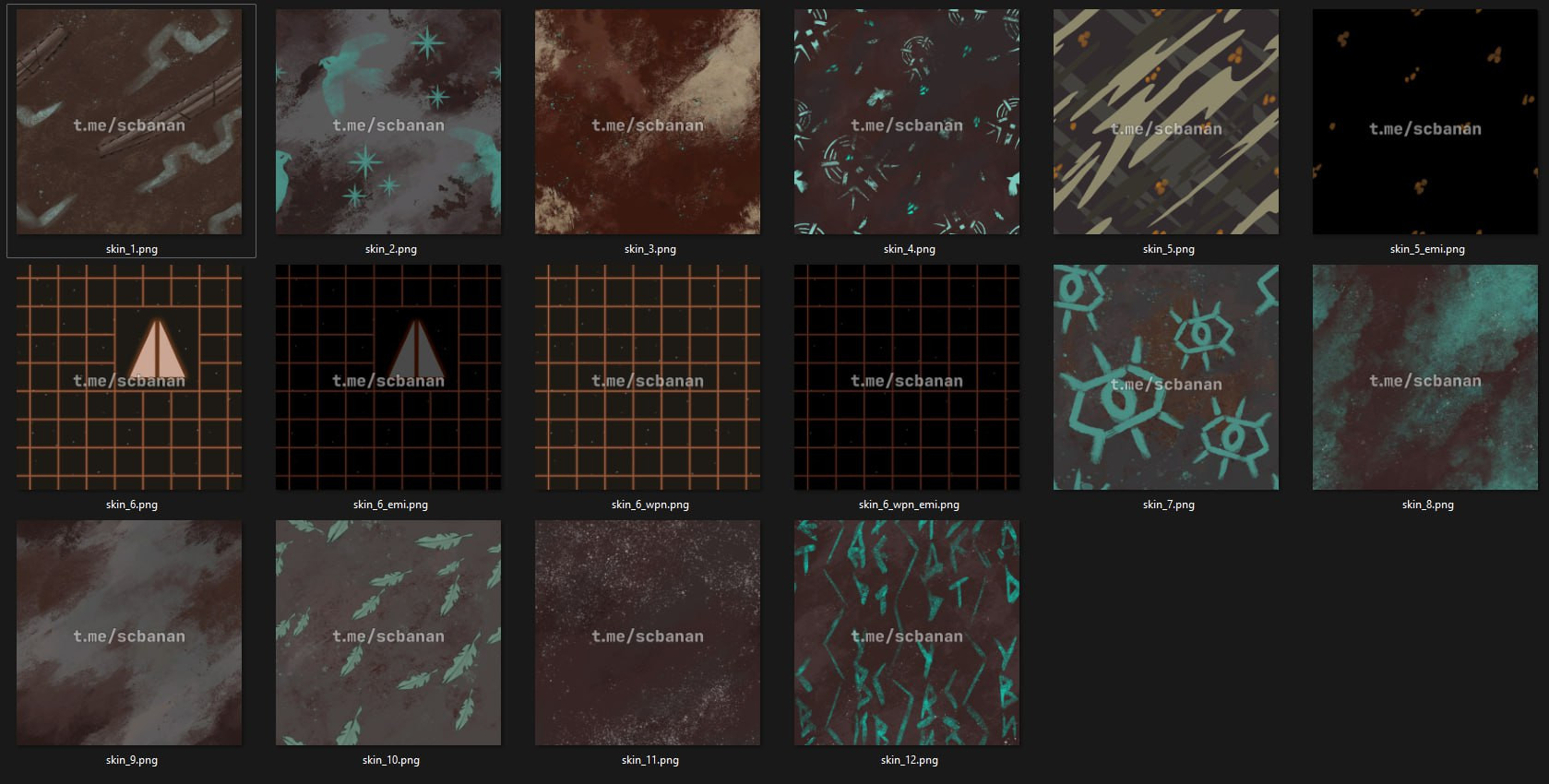Select the skin_5.png camouflage thumbnail
1549x784 pixels.
tap(1166, 122)
